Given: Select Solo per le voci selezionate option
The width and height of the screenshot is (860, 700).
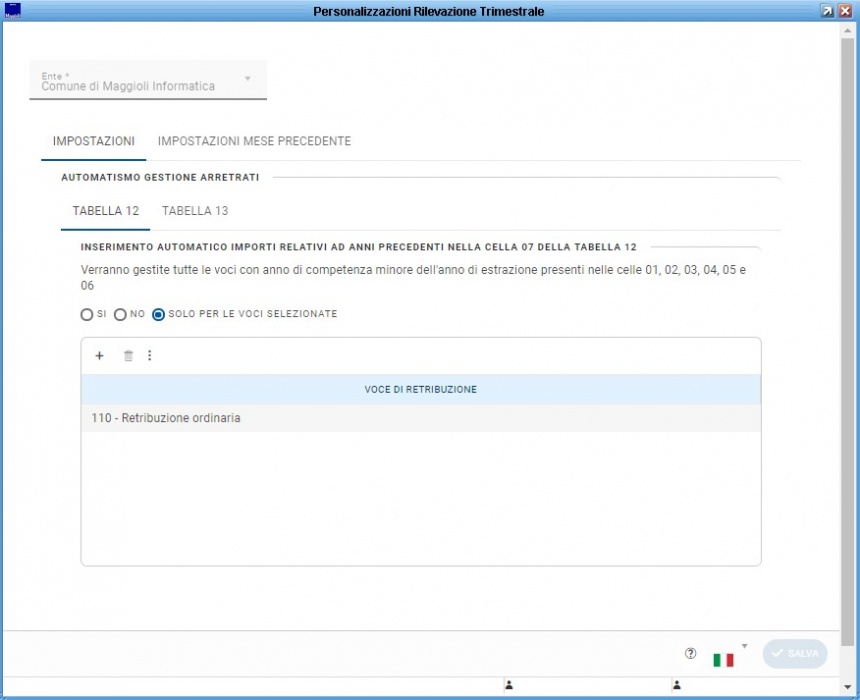Looking at the screenshot, I should pos(158,314).
